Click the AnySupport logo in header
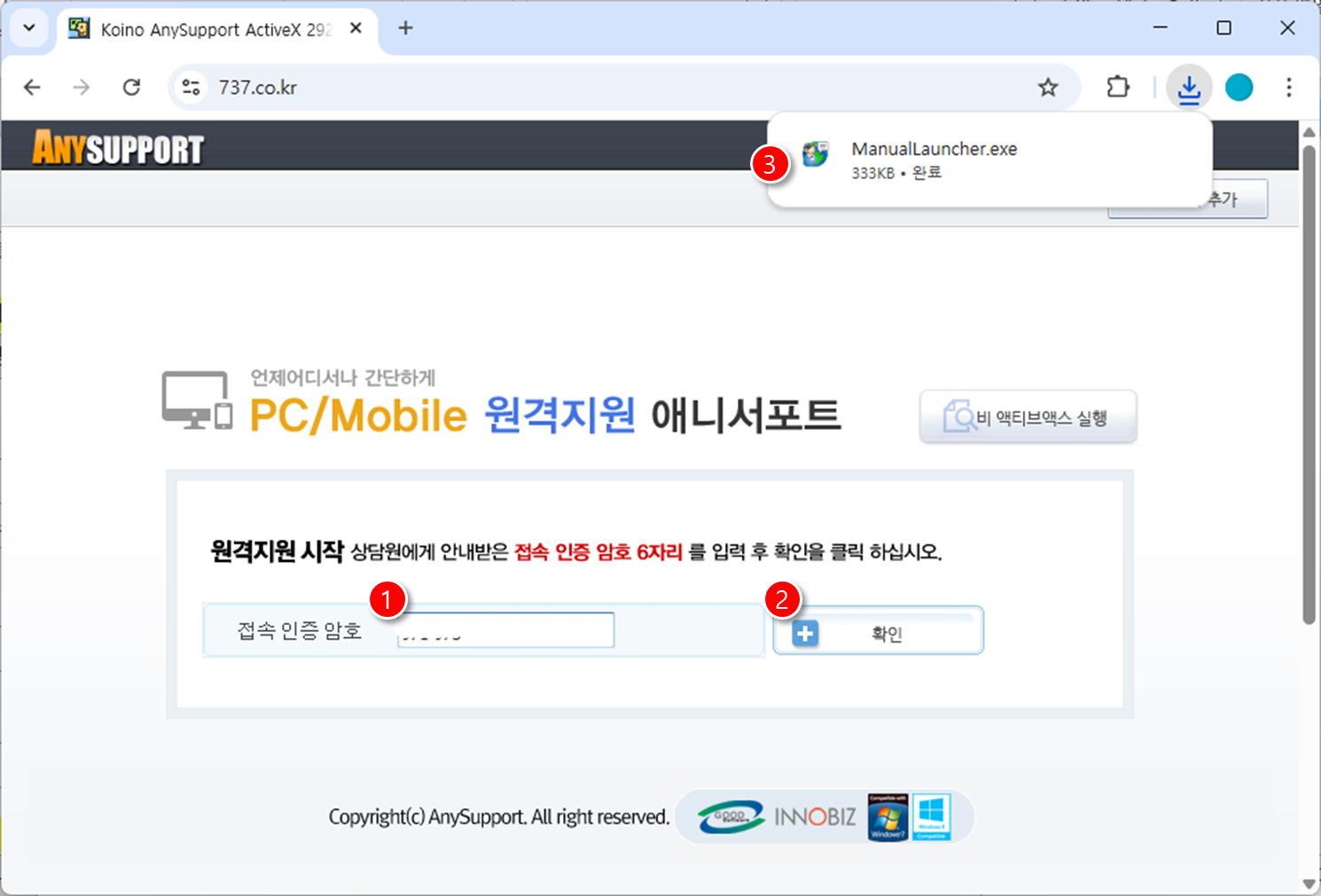The image size is (1321, 896). (x=118, y=147)
